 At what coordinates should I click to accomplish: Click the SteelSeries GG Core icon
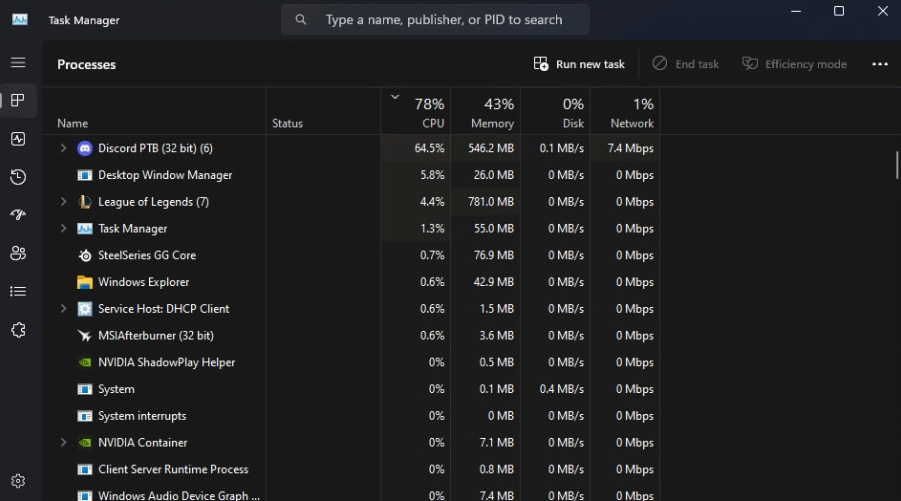point(84,255)
